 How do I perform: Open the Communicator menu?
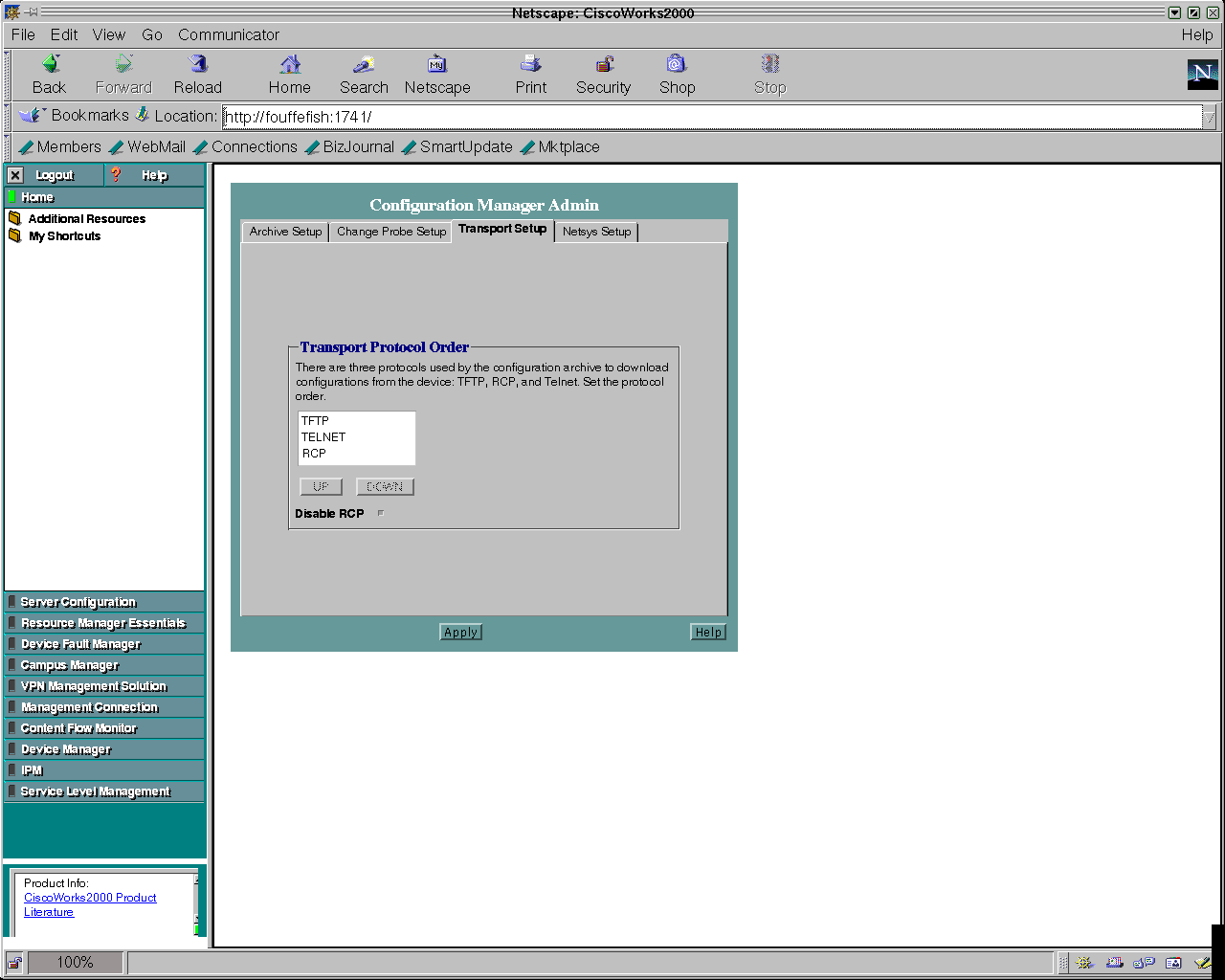[229, 34]
